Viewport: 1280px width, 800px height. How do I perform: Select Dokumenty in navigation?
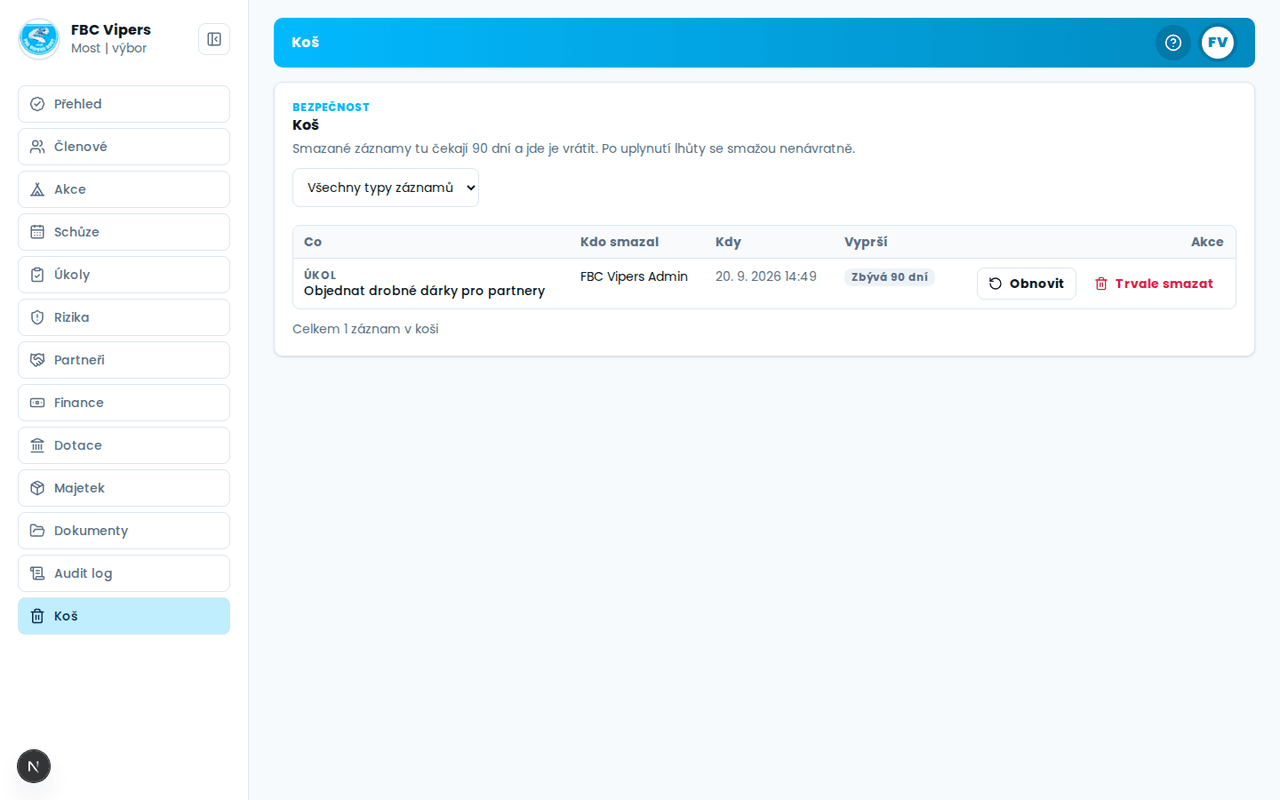point(124,531)
